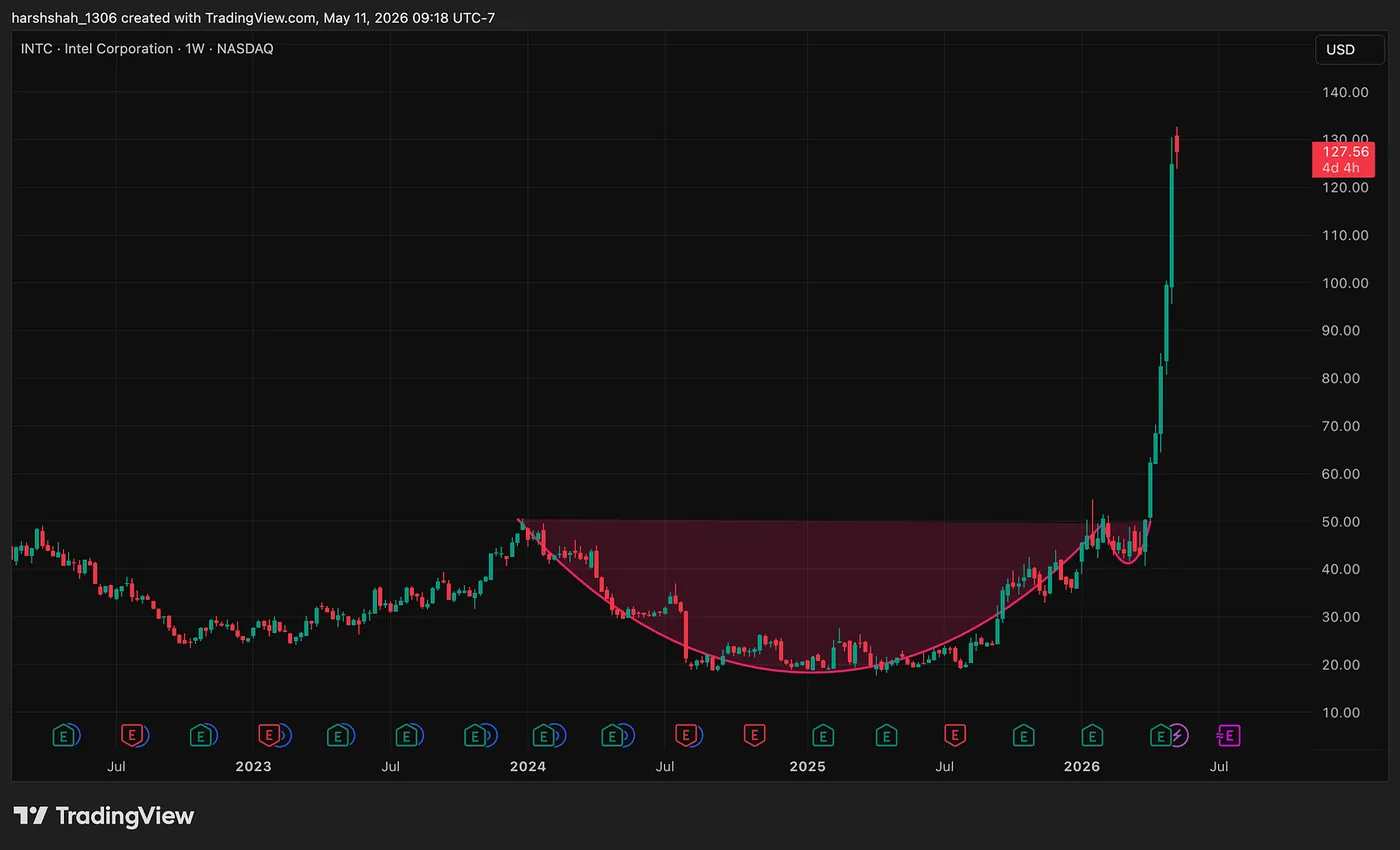Select red earnings marker beside 2023 label
Screen dimensions: 1400x850
(269, 736)
